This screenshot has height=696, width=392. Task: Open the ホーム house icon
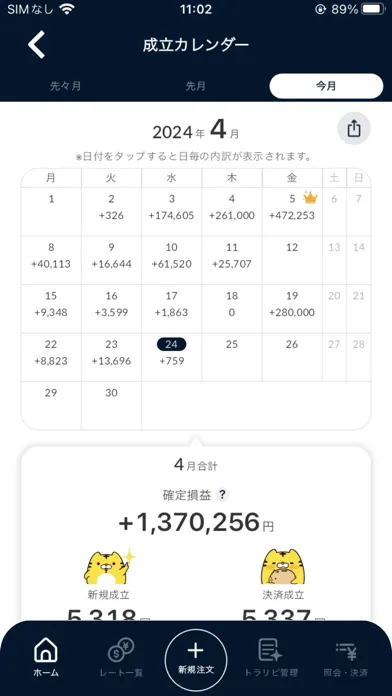46,652
